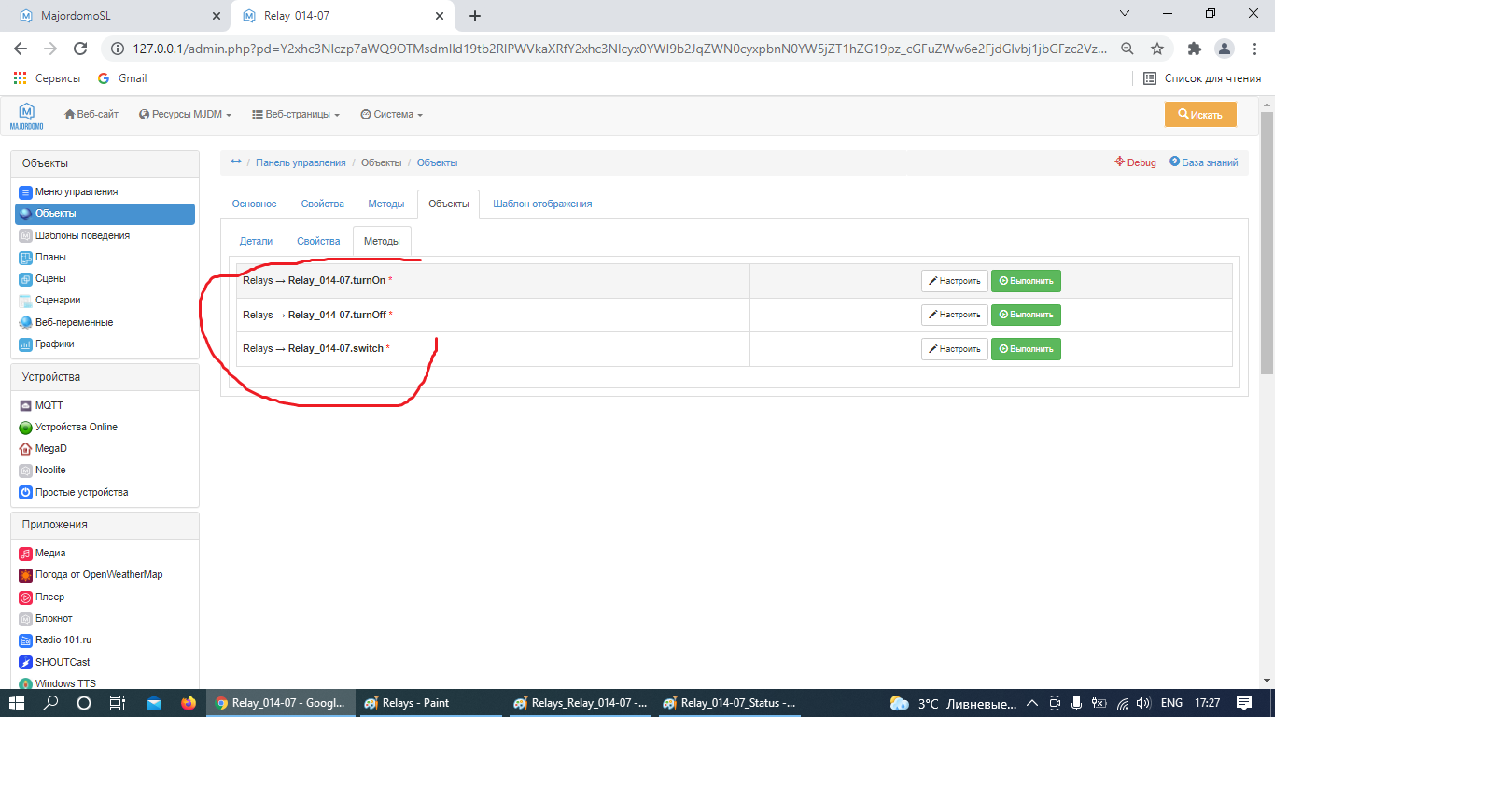
Task: Open the Веб-переменные sidebar icon
Action: tap(25, 323)
